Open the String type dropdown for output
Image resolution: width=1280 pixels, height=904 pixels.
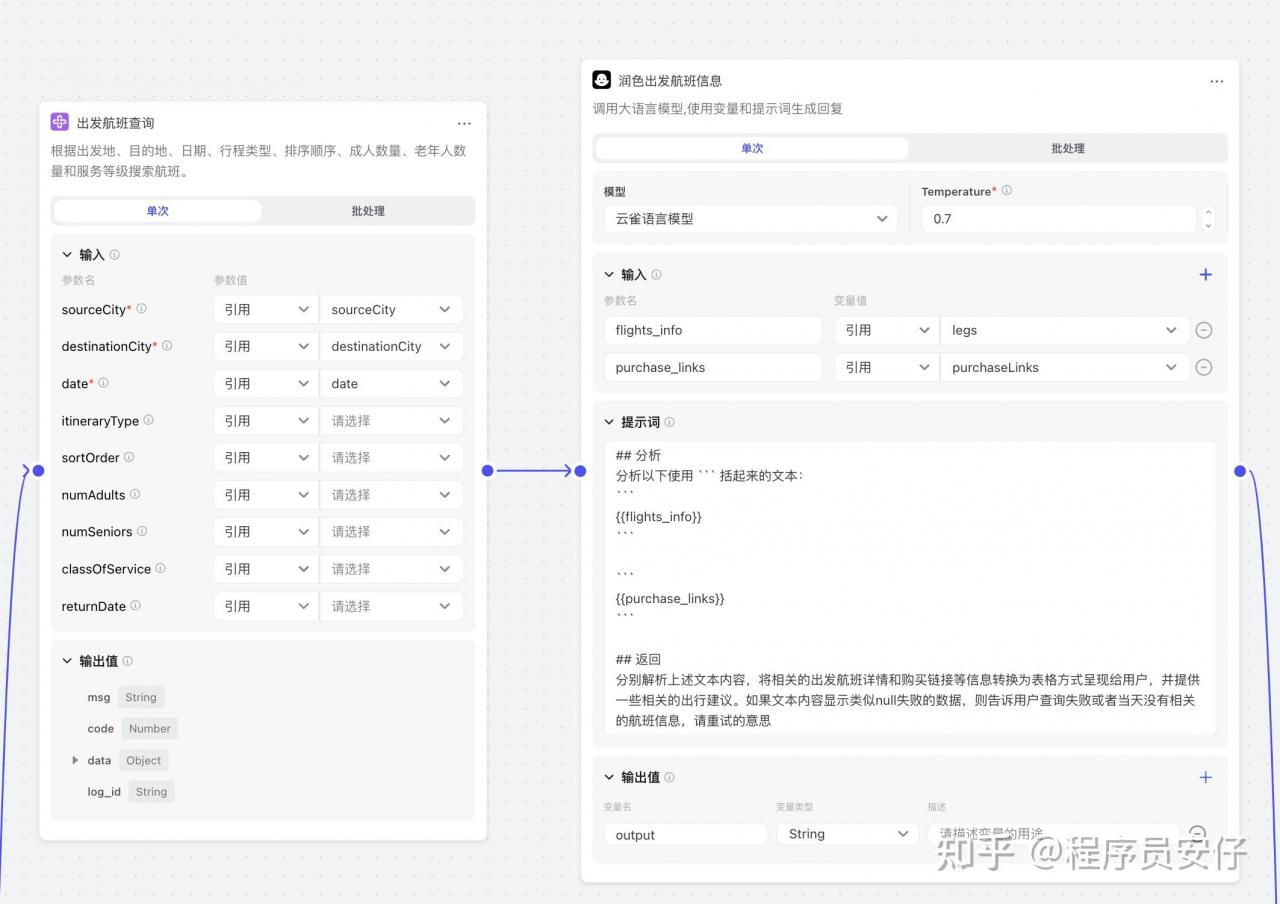pos(848,834)
